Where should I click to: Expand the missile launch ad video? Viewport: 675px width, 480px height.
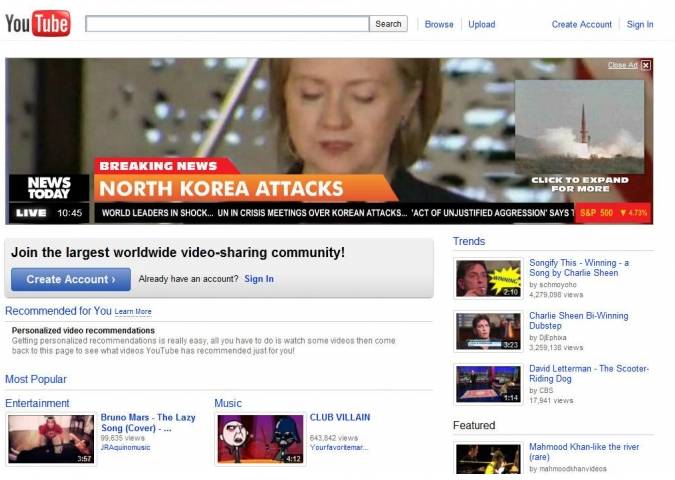click(579, 128)
